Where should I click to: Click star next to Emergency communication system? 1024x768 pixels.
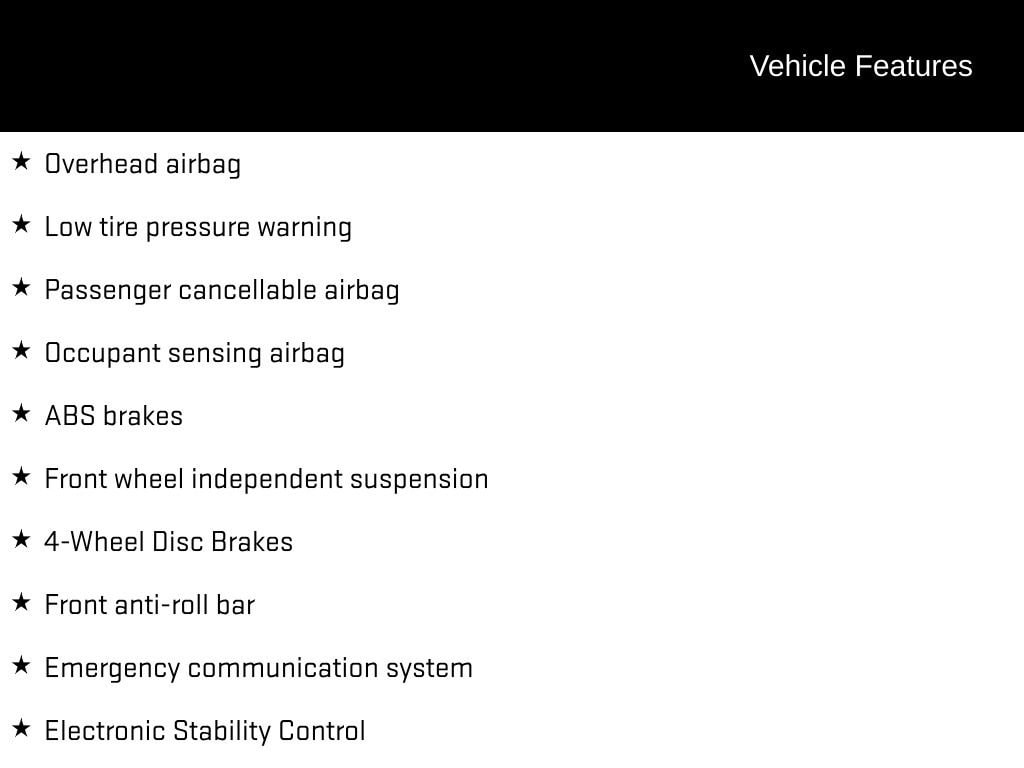coord(21,665)
